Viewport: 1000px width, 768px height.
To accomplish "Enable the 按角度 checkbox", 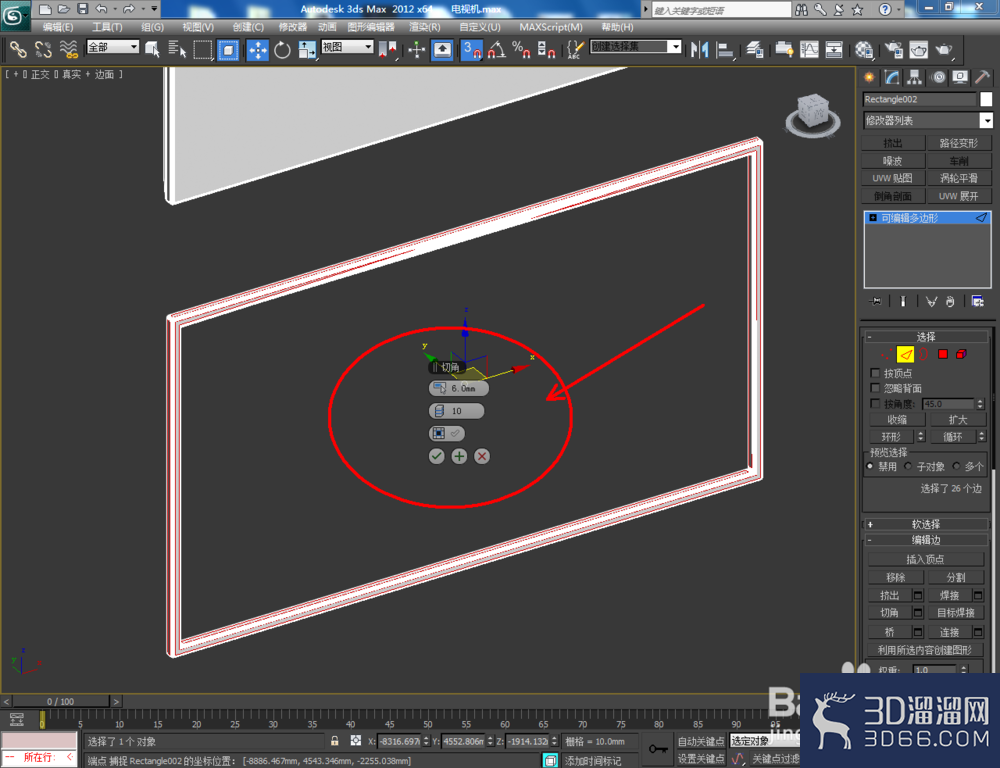I will tap(875, 404).
